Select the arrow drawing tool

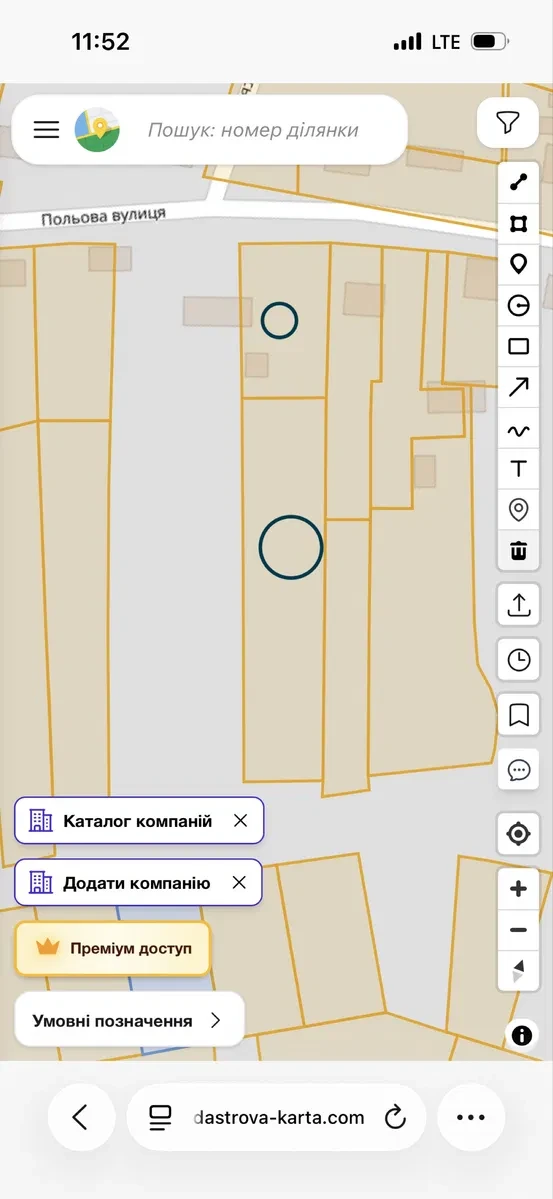click(x=519, y=387)
